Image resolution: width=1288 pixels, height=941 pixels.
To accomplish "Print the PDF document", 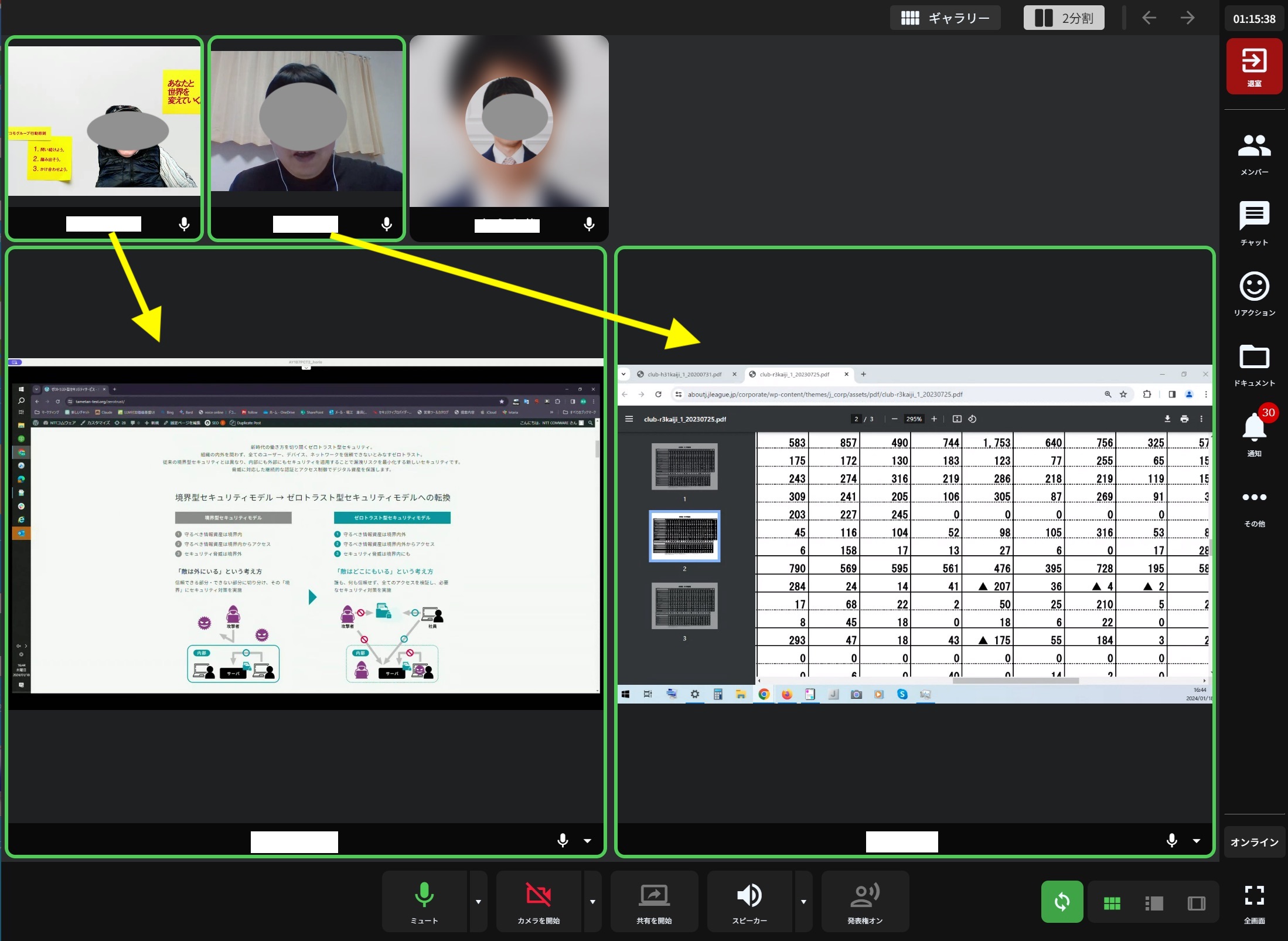I will click(x=1184, y=419).
